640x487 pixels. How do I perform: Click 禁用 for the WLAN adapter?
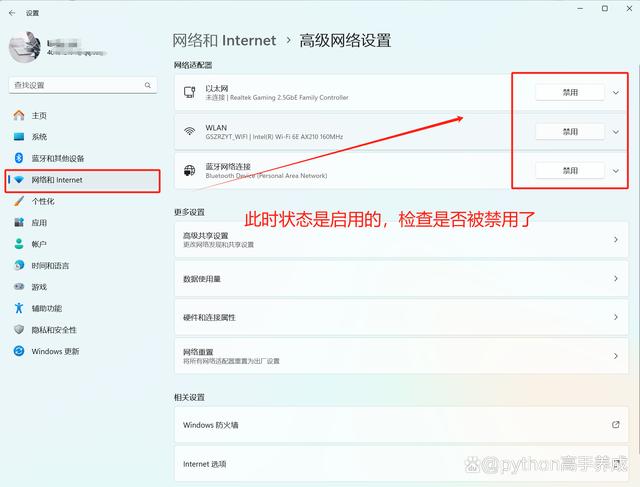pos(570,132)
